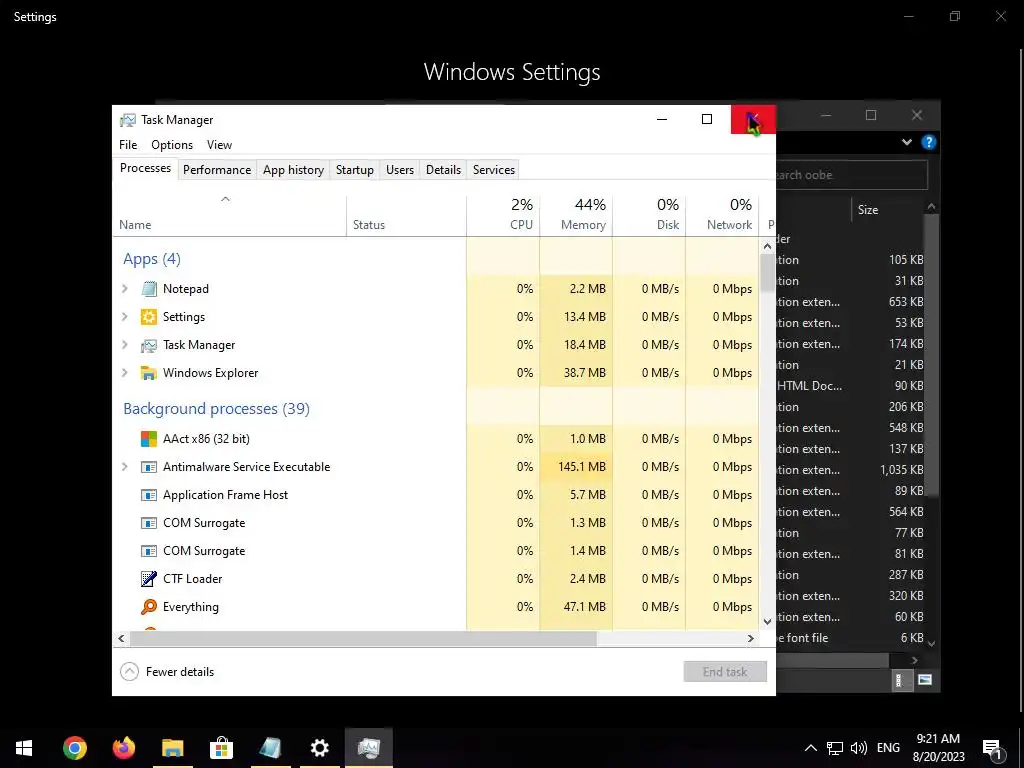The width and height of the screenshot is (1024, 768).
Task: Sort Explorer files by Size column
Action: [x=888, y=210]
